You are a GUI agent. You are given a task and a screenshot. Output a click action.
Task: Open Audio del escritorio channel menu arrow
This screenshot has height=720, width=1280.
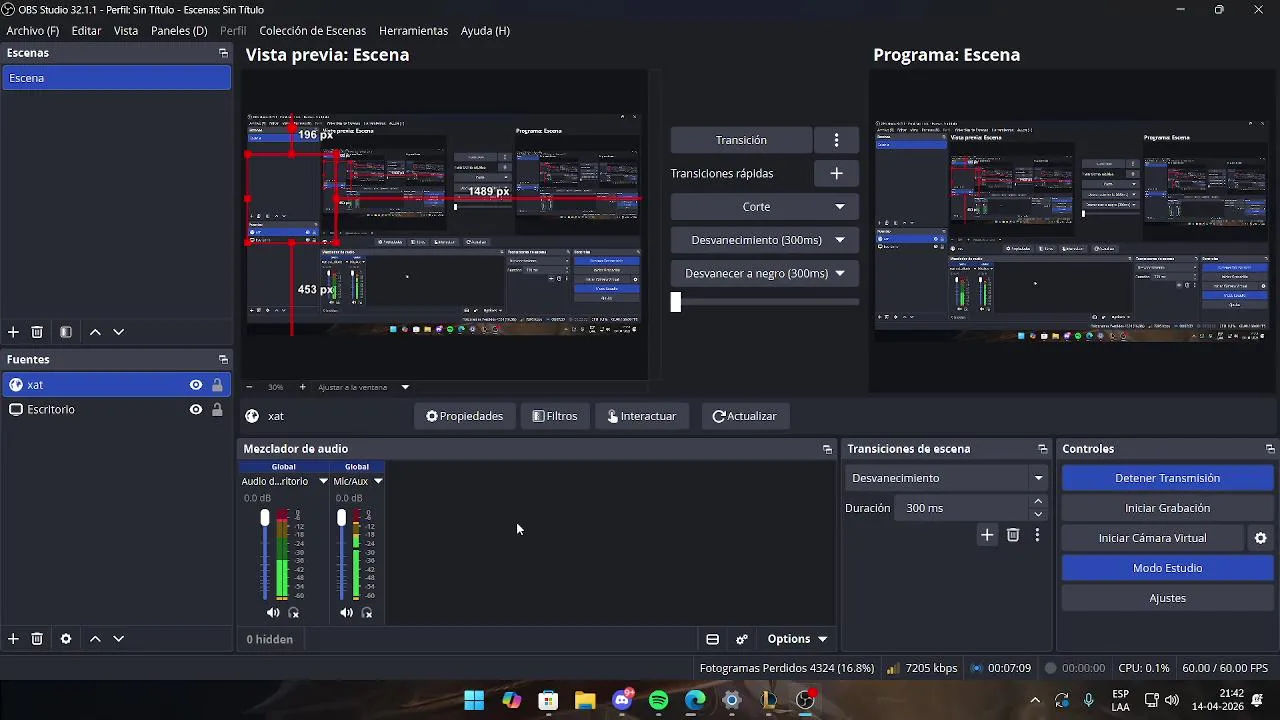point(323,481)
